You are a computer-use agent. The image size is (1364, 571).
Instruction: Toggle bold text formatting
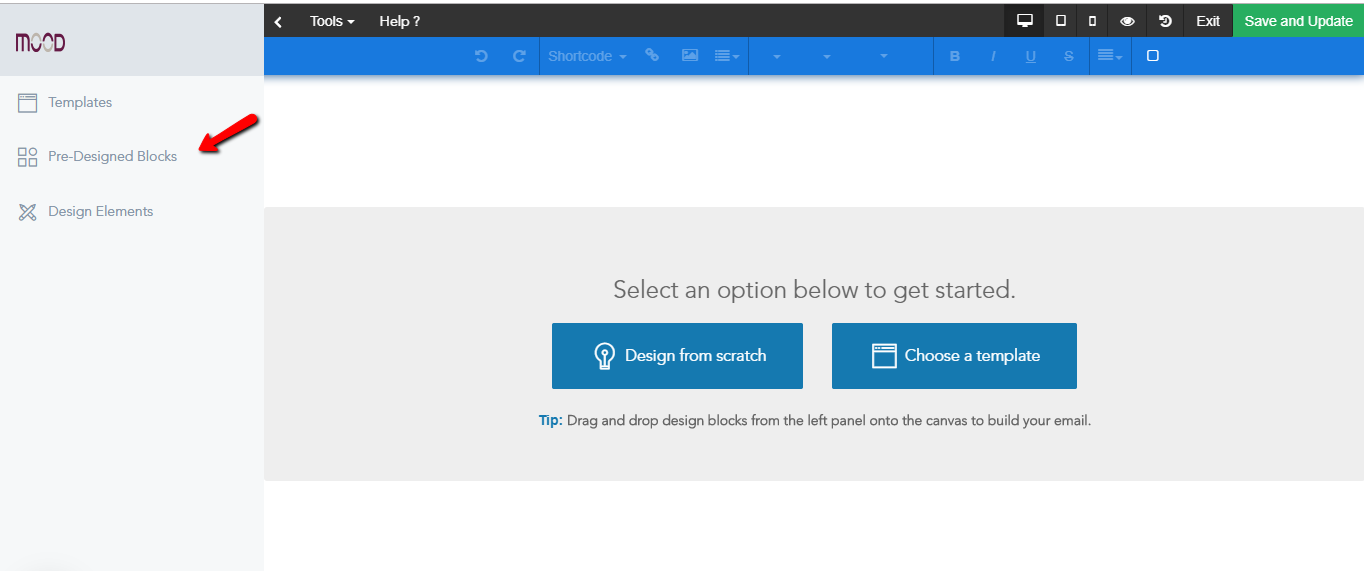tap(955, 56)
